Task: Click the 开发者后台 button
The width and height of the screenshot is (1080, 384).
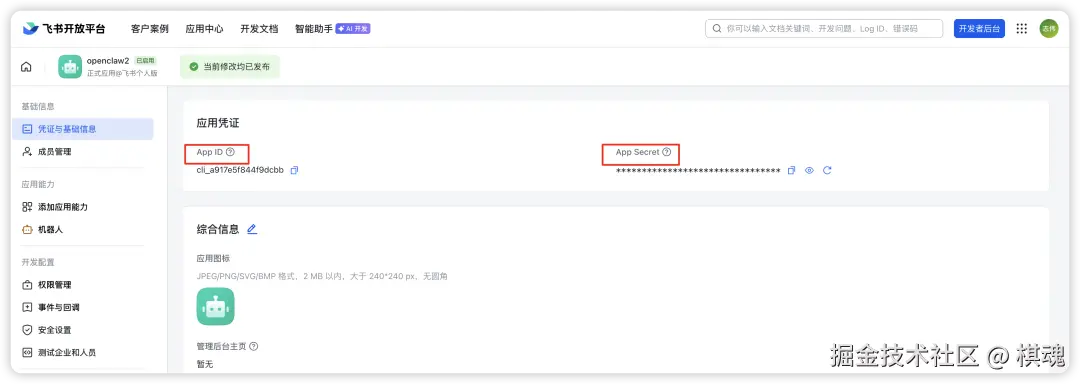Action: pos(979,29)
